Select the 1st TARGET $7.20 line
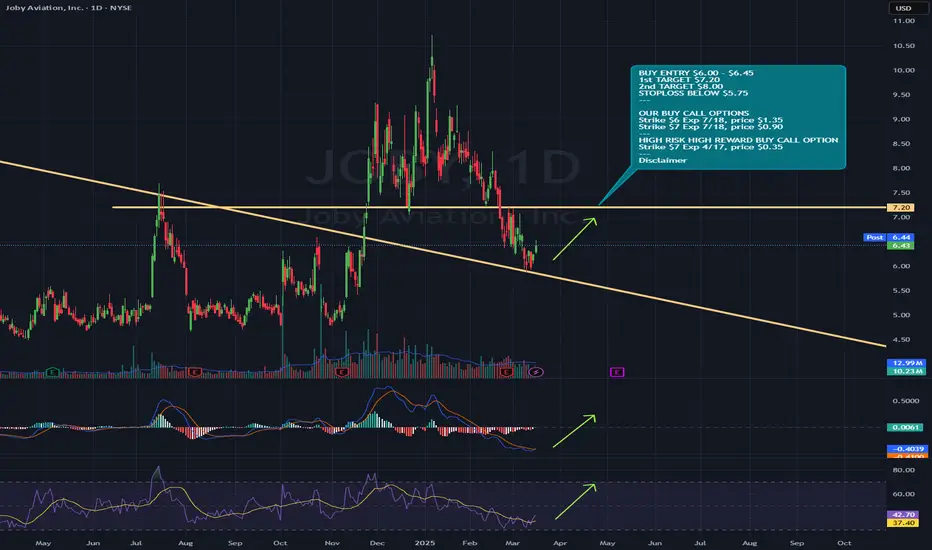The height and width of the screenshot is (550, 932). 679,80
